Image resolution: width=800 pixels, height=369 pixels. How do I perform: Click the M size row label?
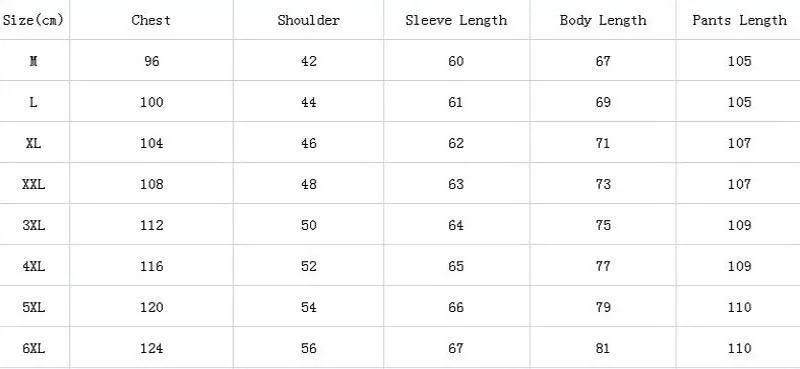[x=33, y=61]
